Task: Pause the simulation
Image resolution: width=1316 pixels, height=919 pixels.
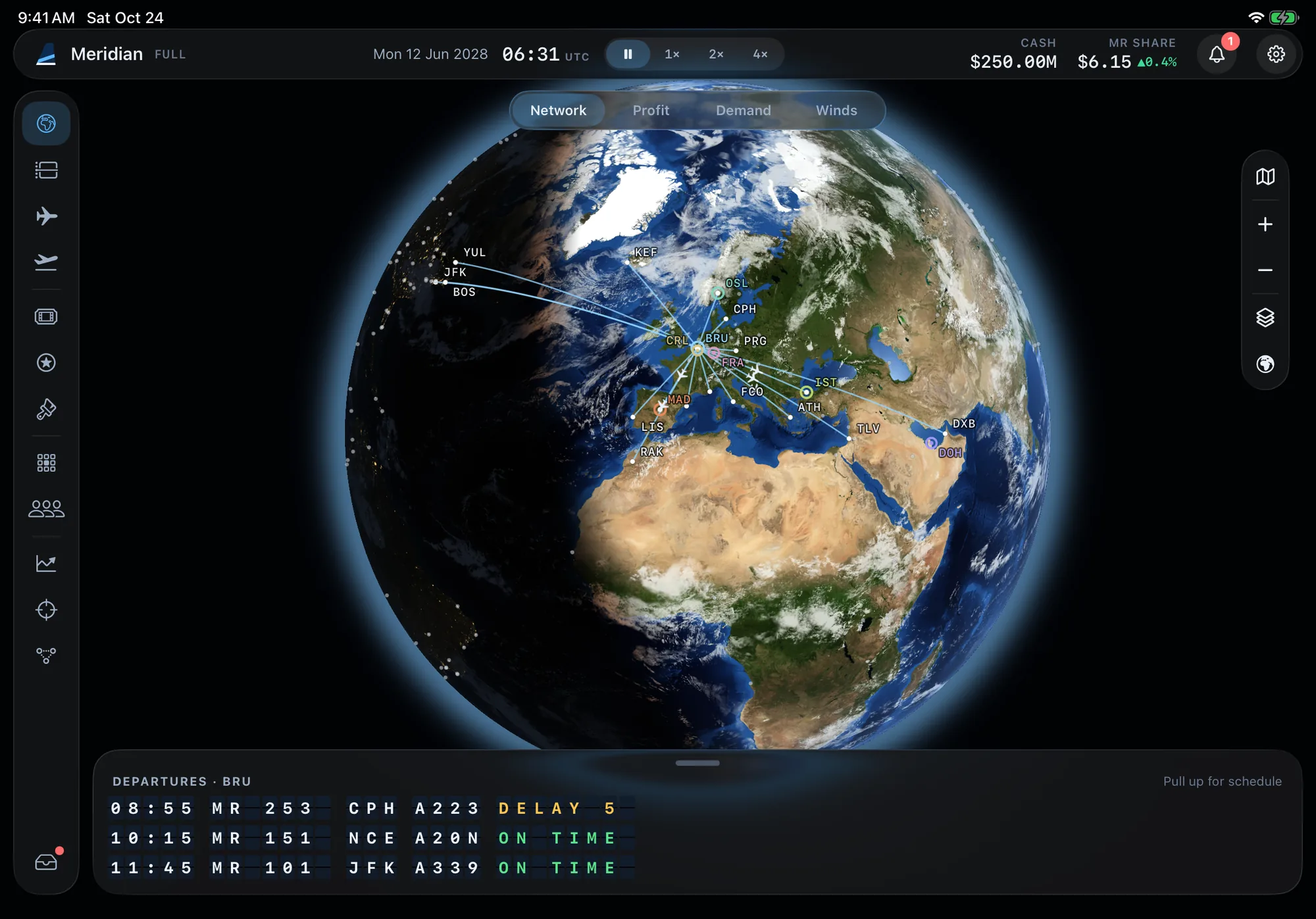Action: (x=628, y=54)
